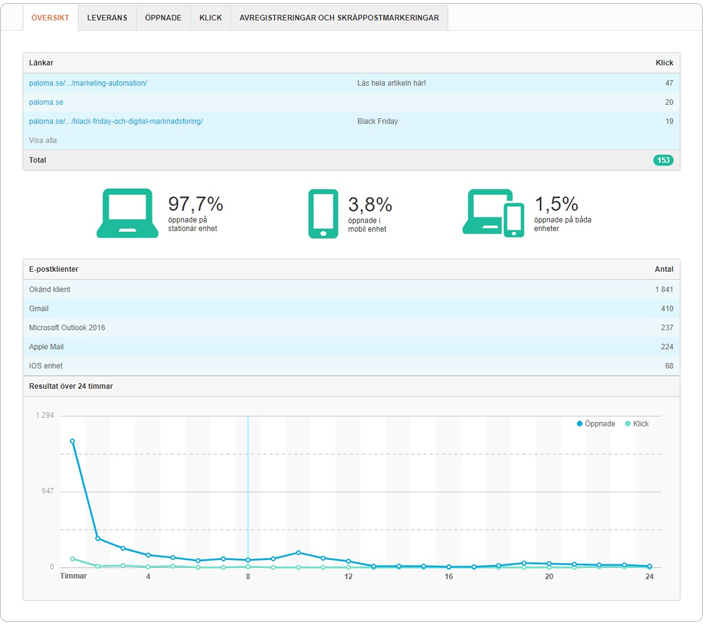Click the 'öppnade i mobil enhet' label
The image size is (703, 628).
point(367,225)
